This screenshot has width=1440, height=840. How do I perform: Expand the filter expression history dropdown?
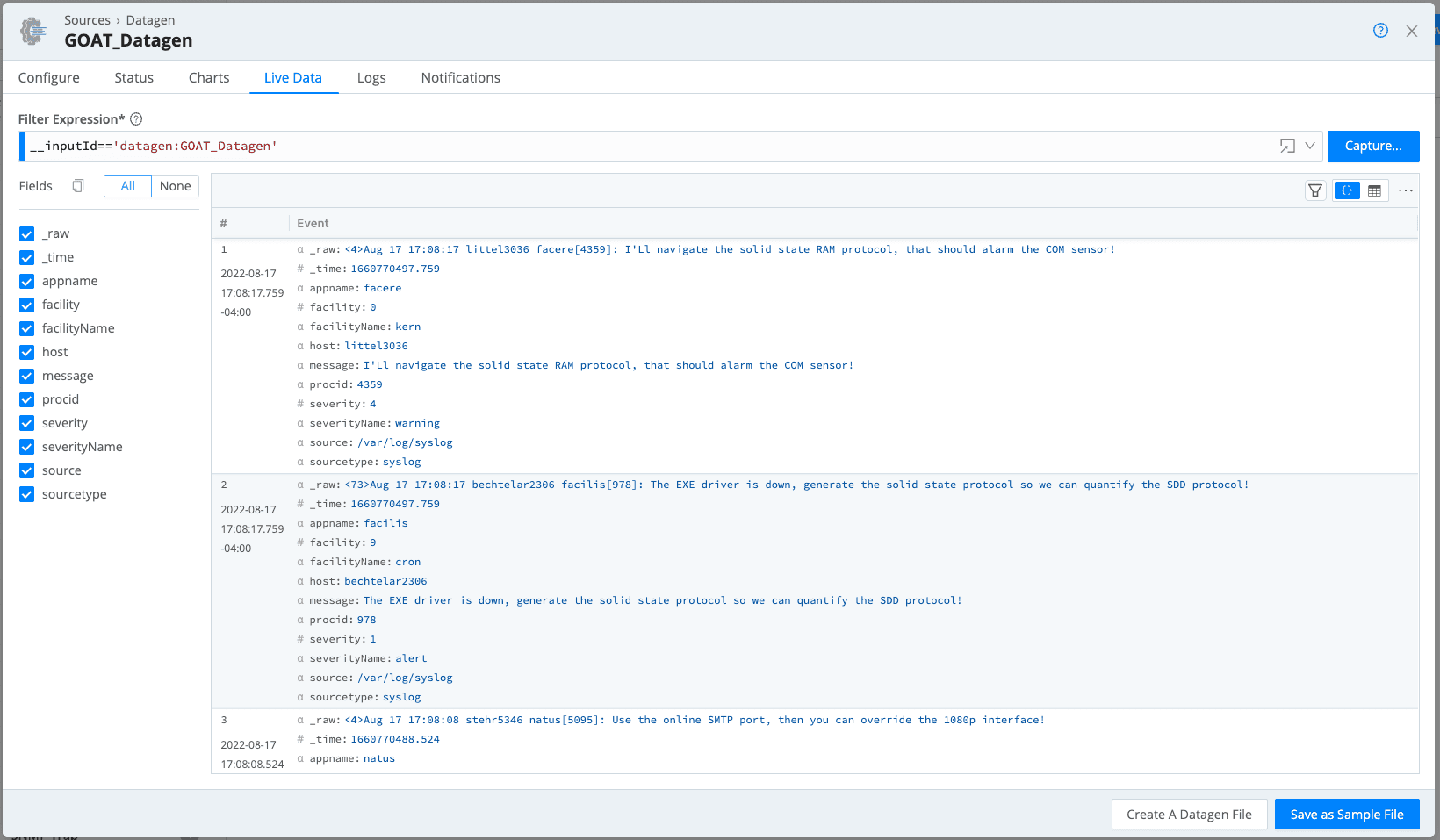[x=1309, y=147]
